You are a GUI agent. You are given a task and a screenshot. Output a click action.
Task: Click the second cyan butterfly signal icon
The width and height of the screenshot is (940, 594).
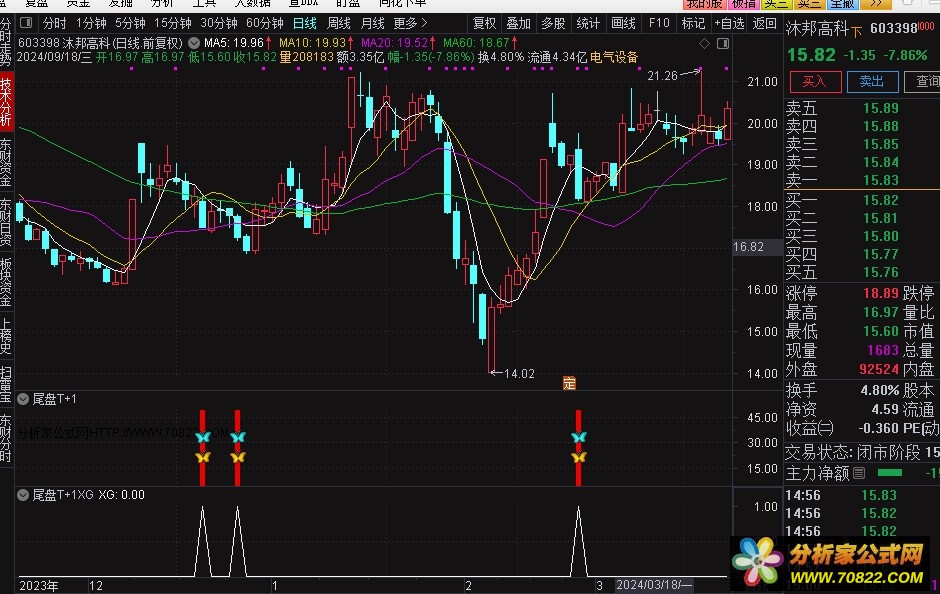pyautogui.click(x=238, y=437)
